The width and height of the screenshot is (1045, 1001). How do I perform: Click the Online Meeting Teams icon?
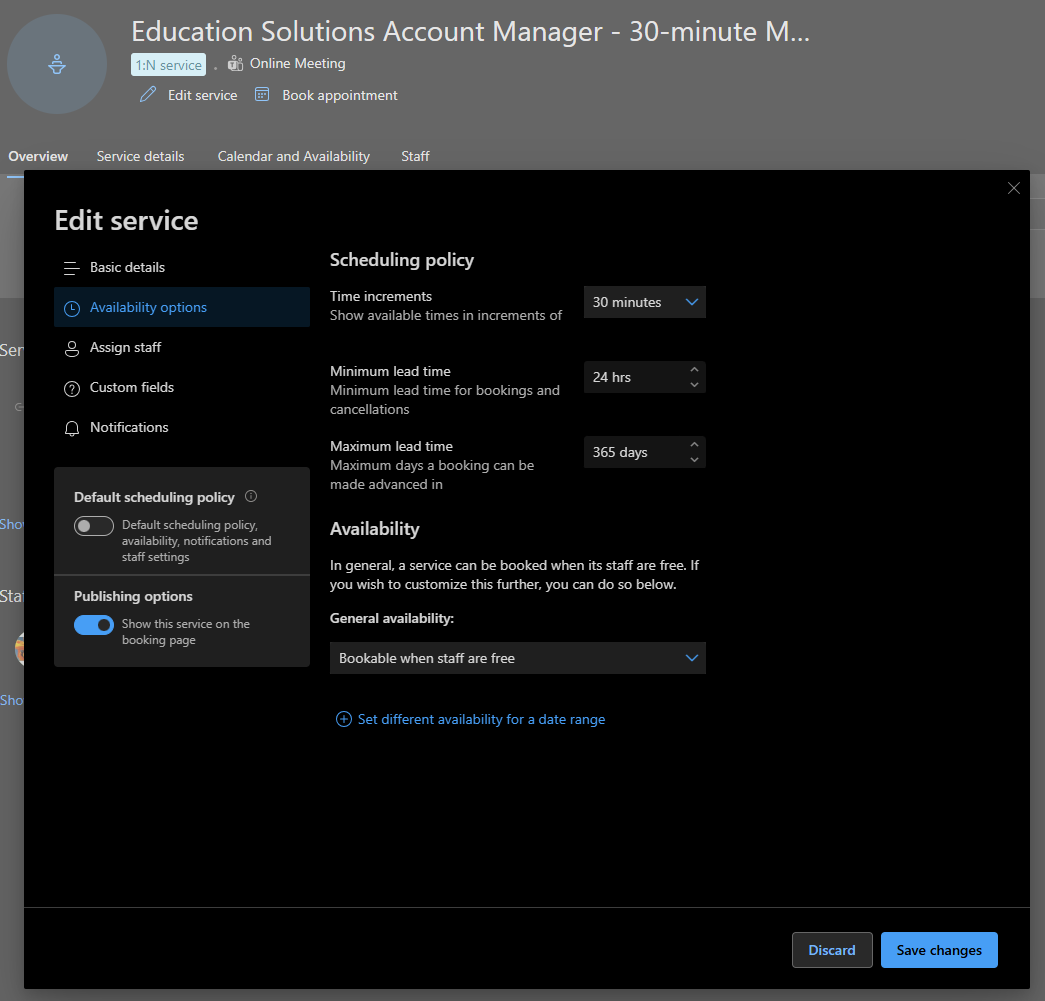[x=235, y=63]
